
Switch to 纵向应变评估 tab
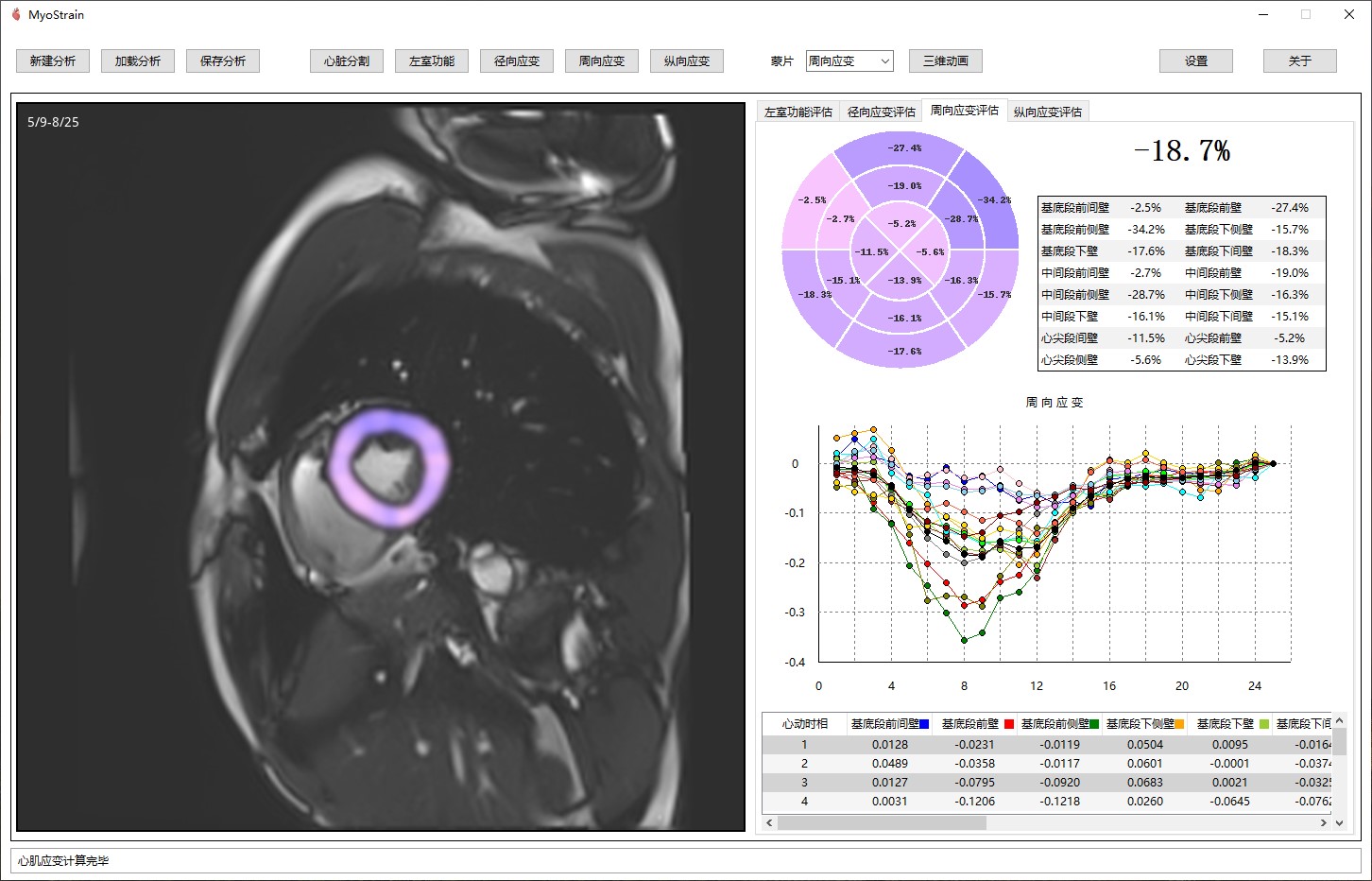click(1048, 112)
